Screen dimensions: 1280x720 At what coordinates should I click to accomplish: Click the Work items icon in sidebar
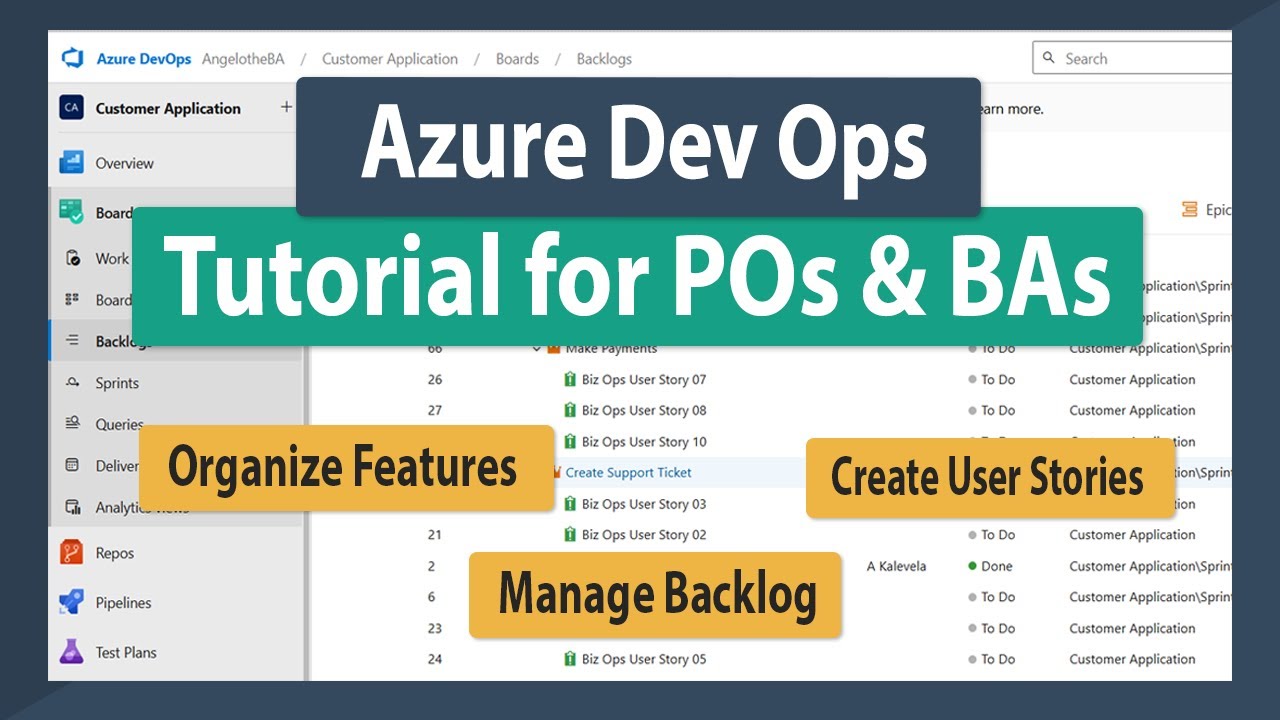coord(72,258)
